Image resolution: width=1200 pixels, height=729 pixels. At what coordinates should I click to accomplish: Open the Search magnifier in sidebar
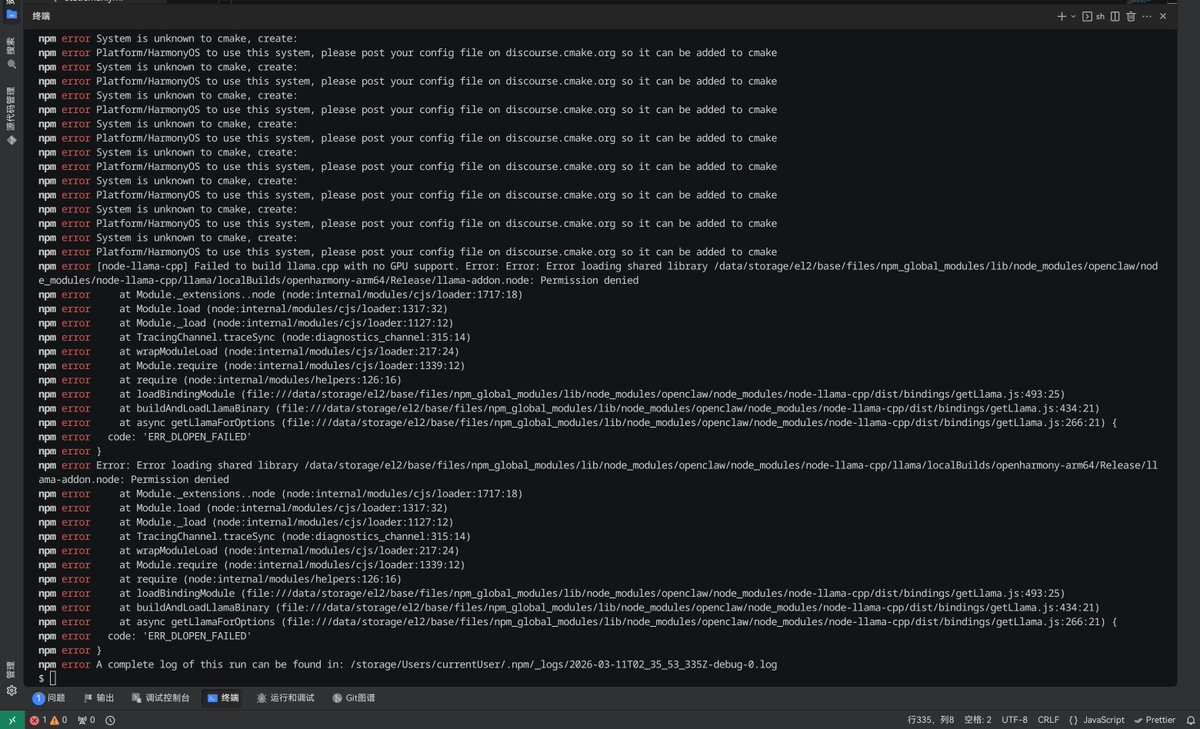click(11, 64)
